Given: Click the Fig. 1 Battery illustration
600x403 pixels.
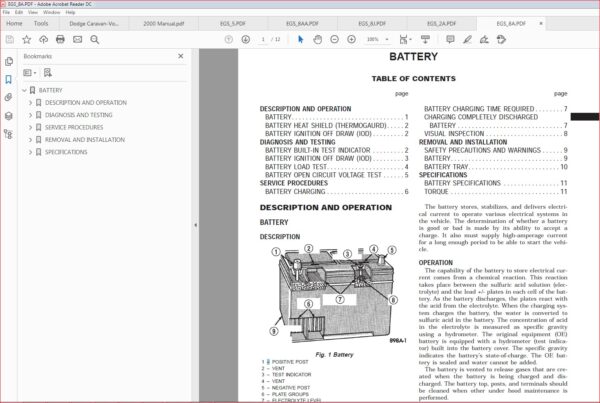Looking at the screenshot, I should pyautogui.click(x=334, y=295).
